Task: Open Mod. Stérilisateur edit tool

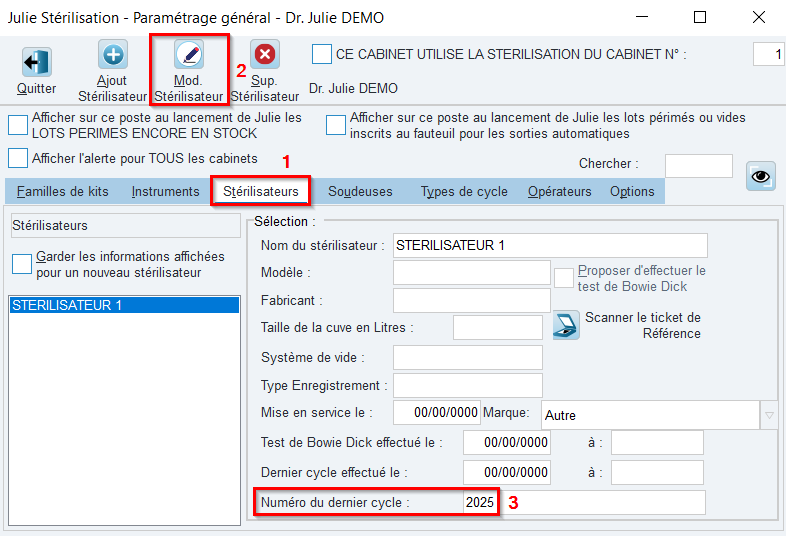Action: point(189,55)
